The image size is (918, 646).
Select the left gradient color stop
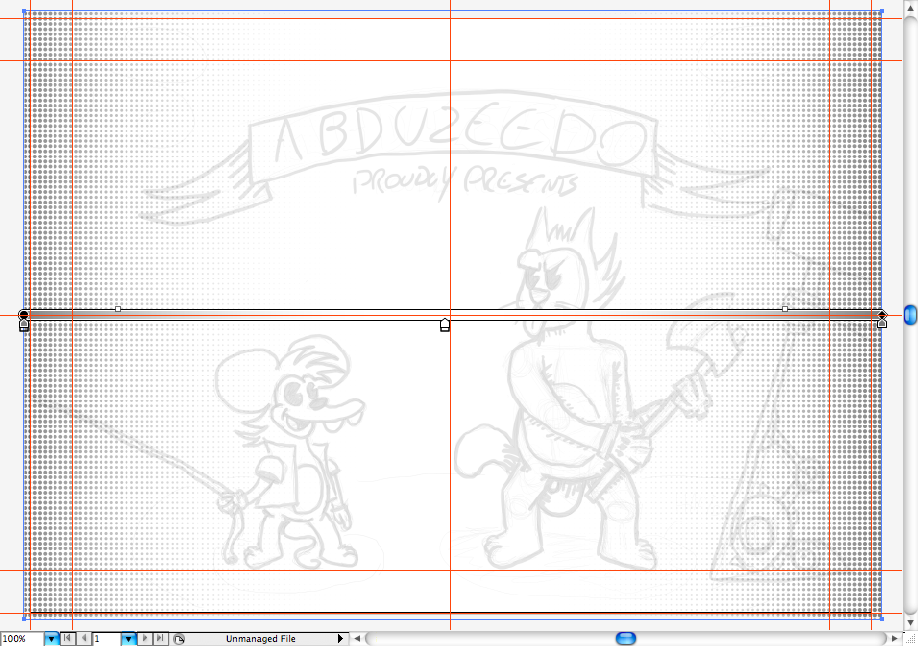(x=24, y=325)
